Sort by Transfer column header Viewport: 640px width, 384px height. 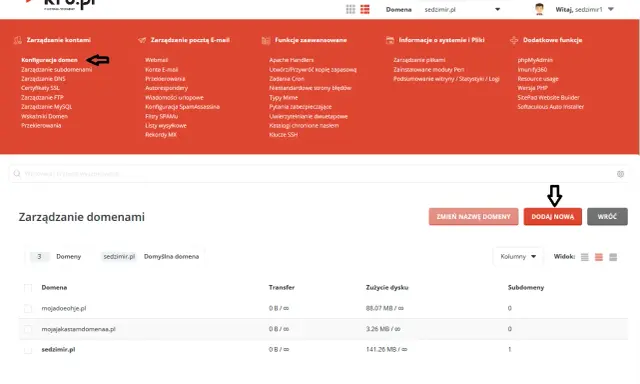[x=282, y=287]
